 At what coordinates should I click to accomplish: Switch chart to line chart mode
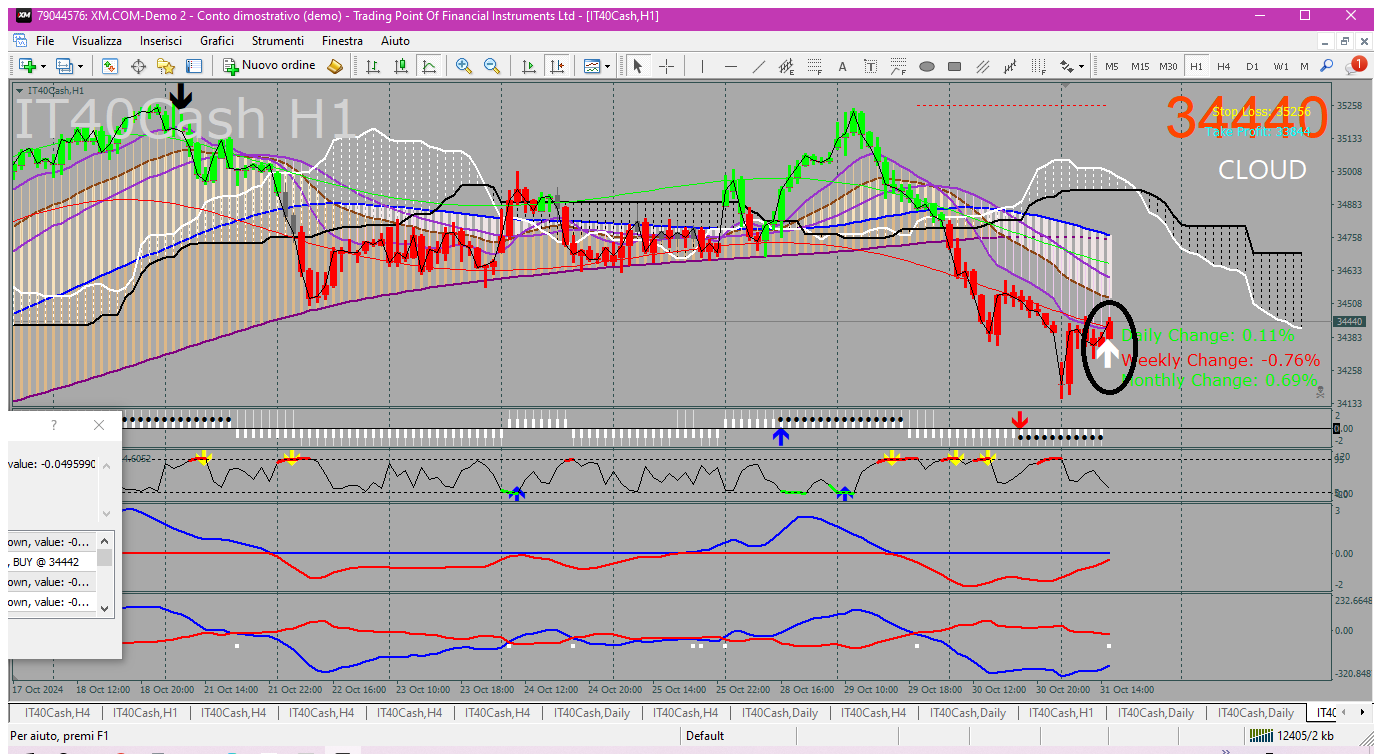pyautogui.click(x=429, y=66)
